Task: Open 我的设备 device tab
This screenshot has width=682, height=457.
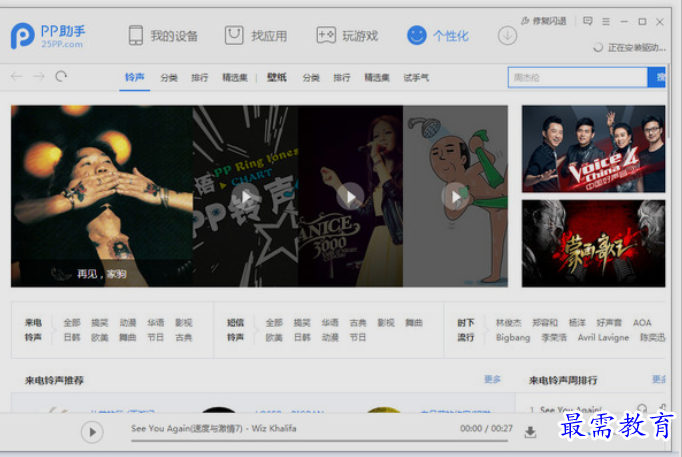Action: 163,36
